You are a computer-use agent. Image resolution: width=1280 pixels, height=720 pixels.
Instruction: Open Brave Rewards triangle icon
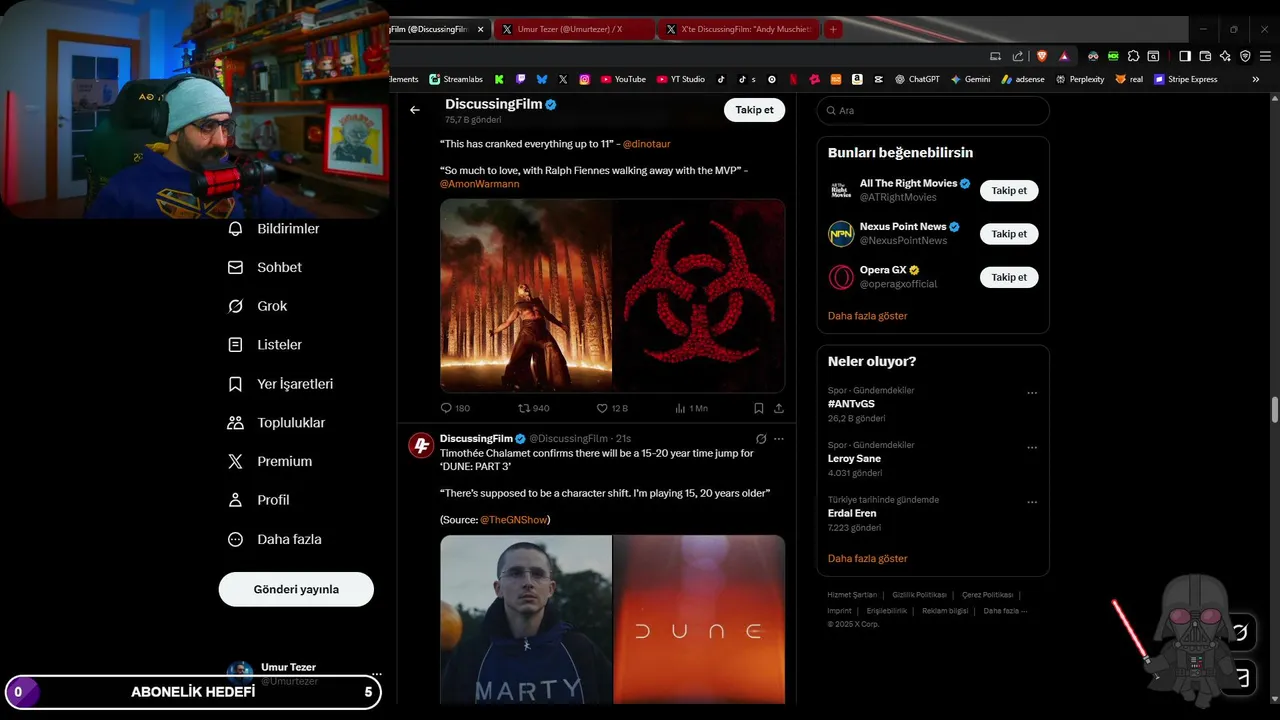(x=1064, y=56)
